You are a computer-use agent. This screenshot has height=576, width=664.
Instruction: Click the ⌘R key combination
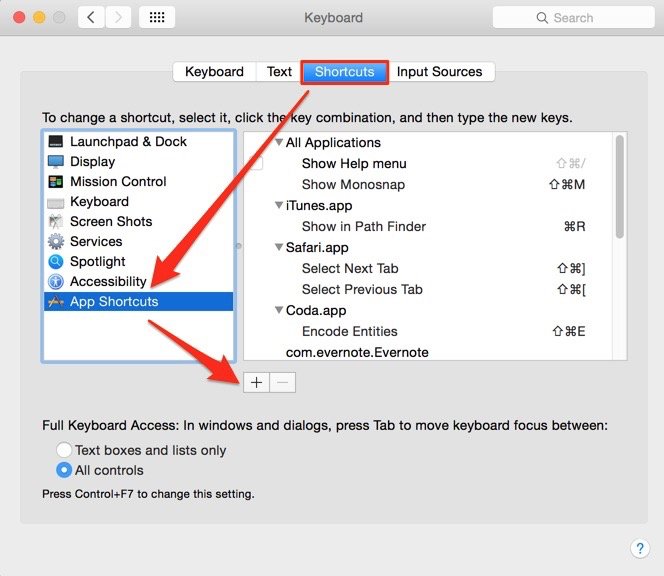tap(574, 227)
